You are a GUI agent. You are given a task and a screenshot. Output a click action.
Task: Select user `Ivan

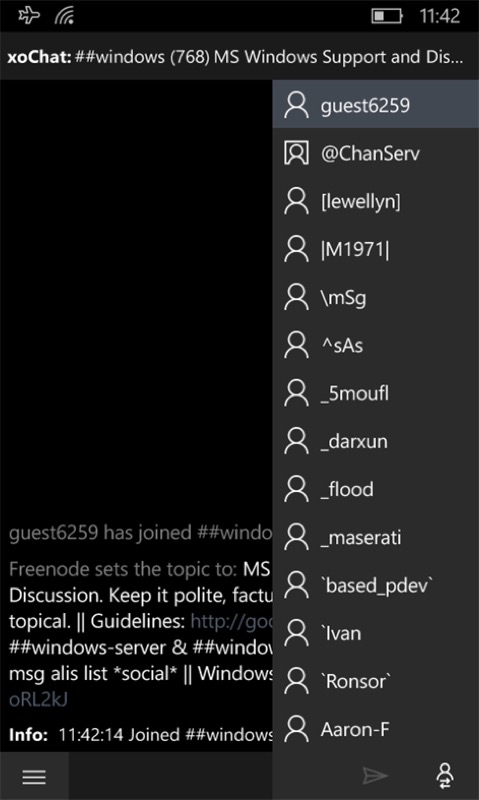coord(375,633)
